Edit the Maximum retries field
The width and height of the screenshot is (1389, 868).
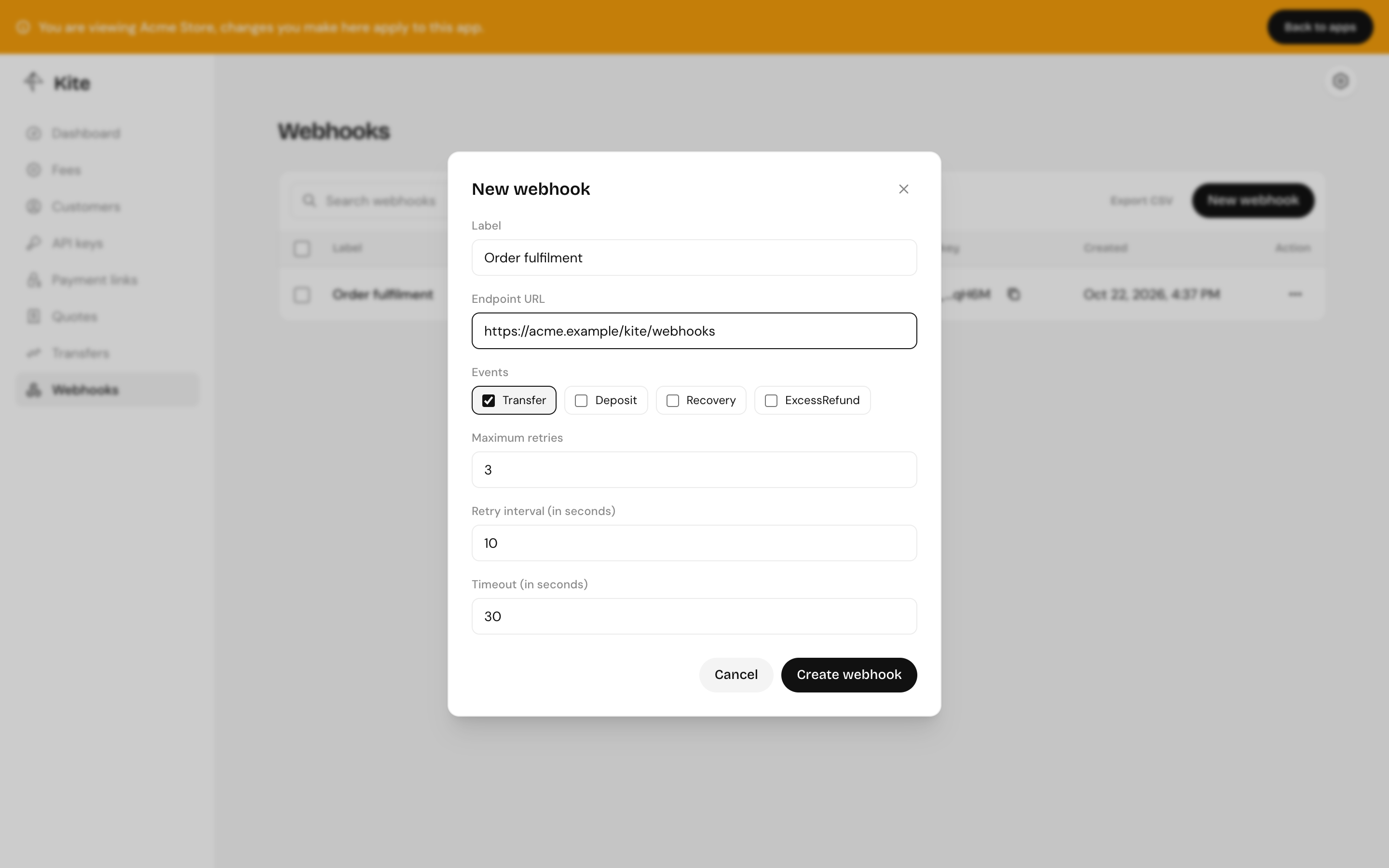click(x=694, y=470)
